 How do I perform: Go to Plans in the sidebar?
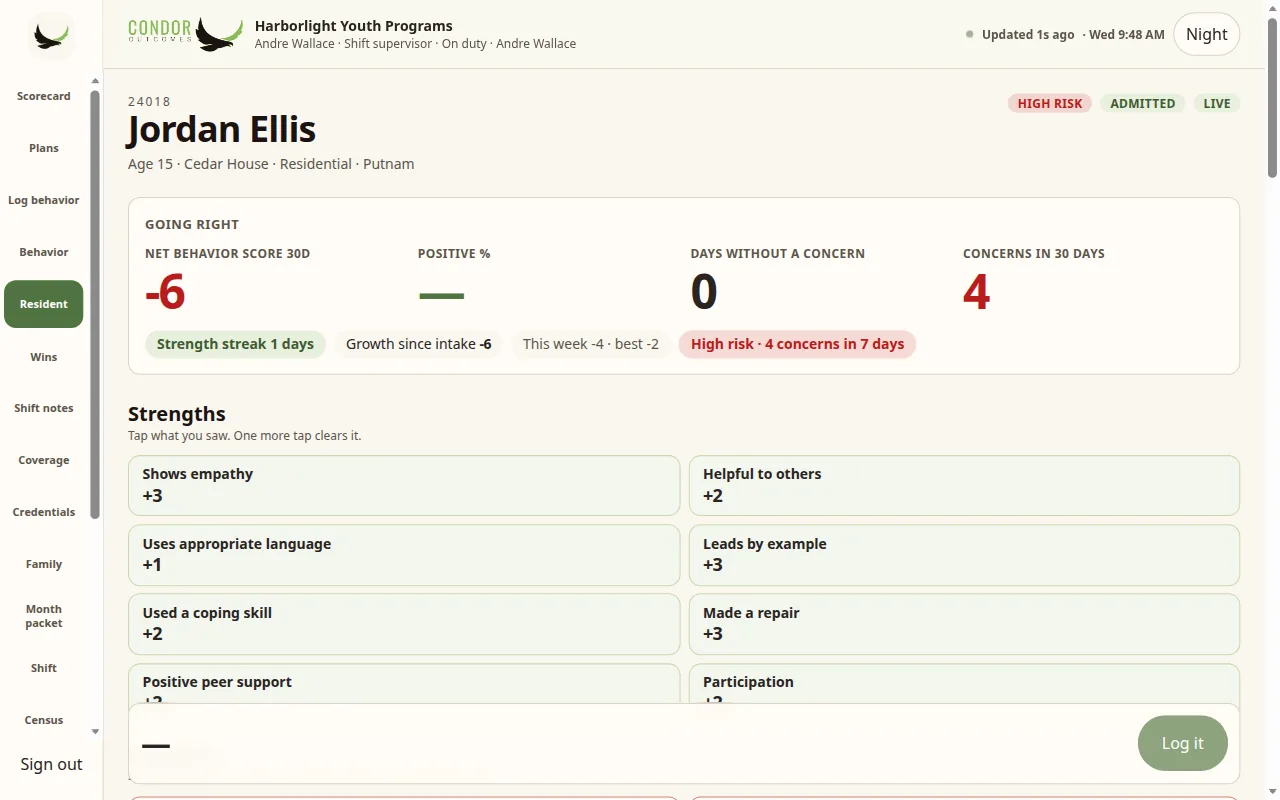click(44, 148)
